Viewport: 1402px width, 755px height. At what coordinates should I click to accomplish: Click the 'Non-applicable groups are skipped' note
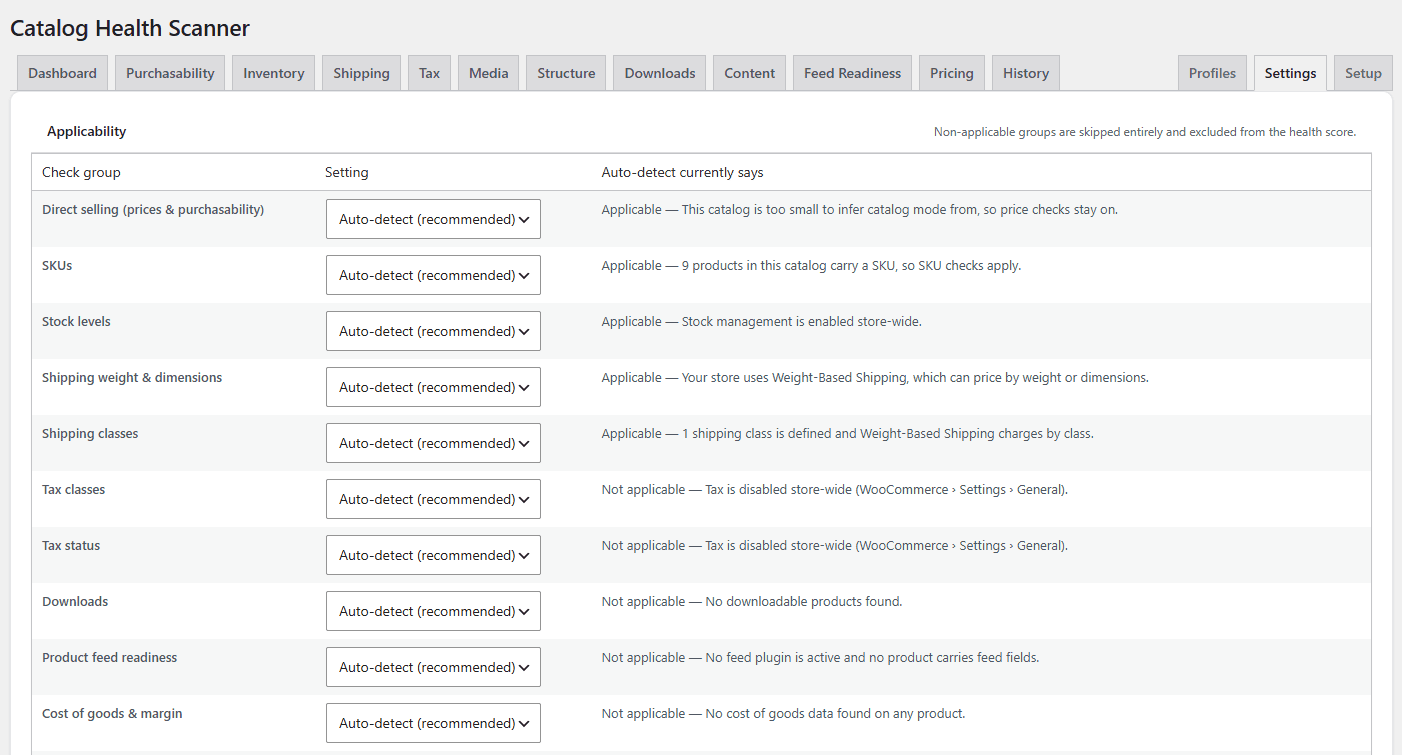coord(1145,132)
